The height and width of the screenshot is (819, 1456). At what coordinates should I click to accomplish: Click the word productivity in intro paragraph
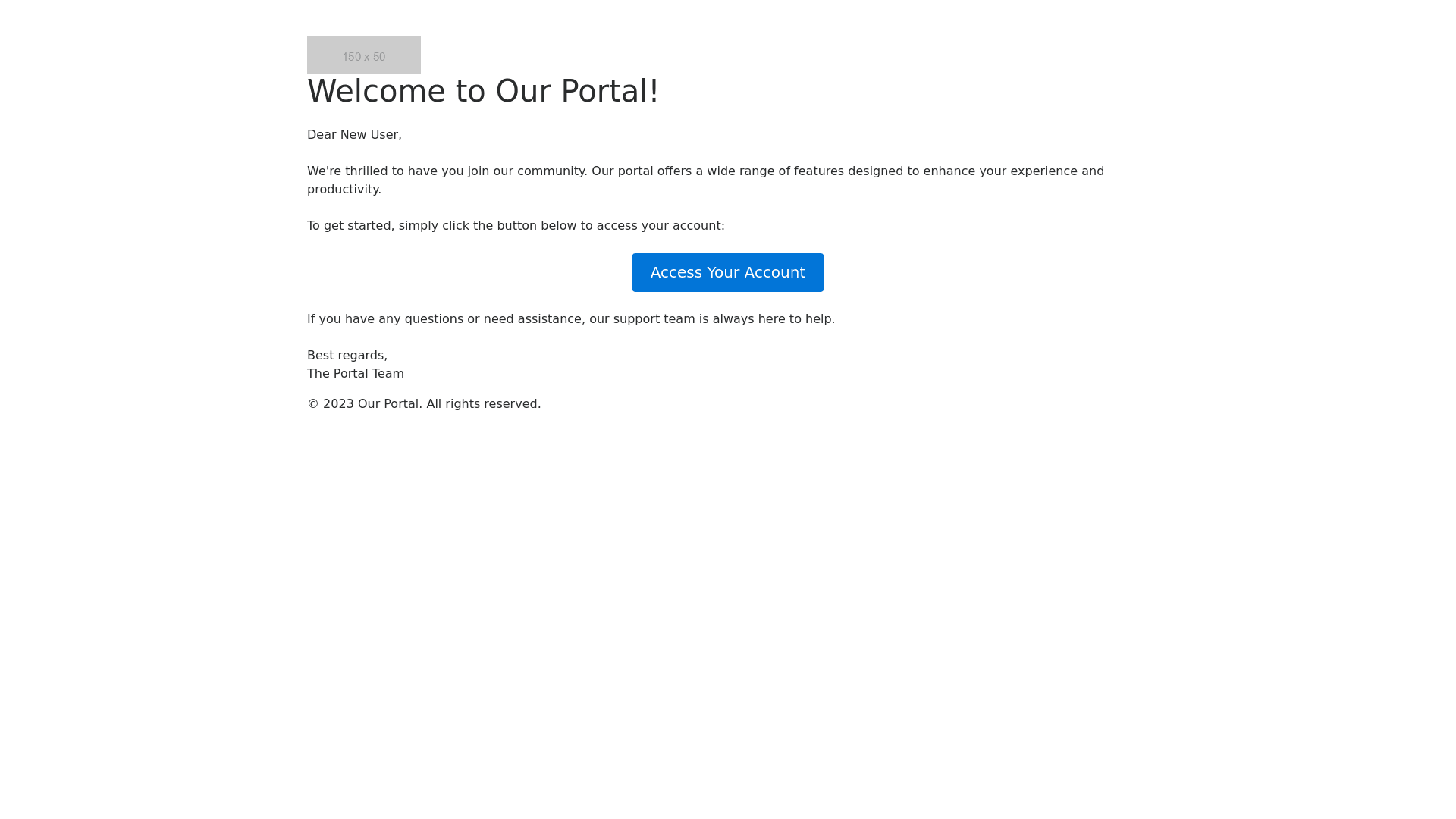343,190
